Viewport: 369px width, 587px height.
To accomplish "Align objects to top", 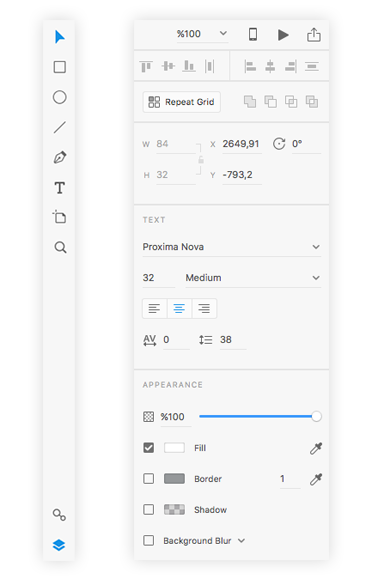I will coord(146,67).
